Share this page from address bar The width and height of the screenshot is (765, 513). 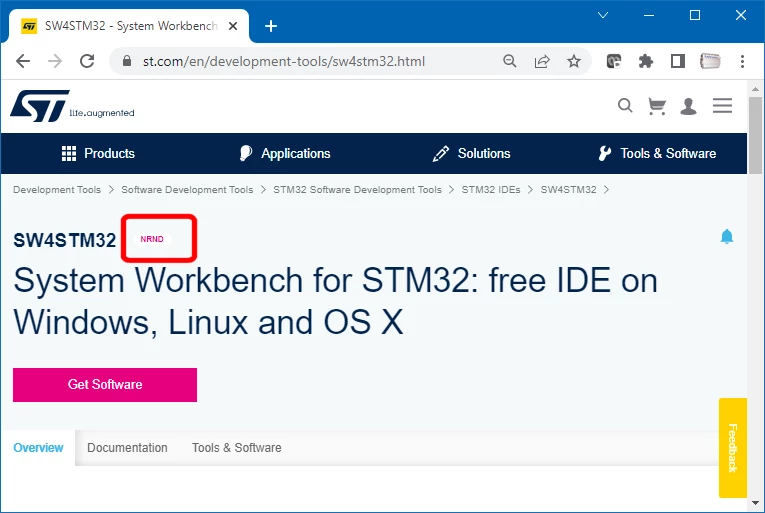point(542,61)
